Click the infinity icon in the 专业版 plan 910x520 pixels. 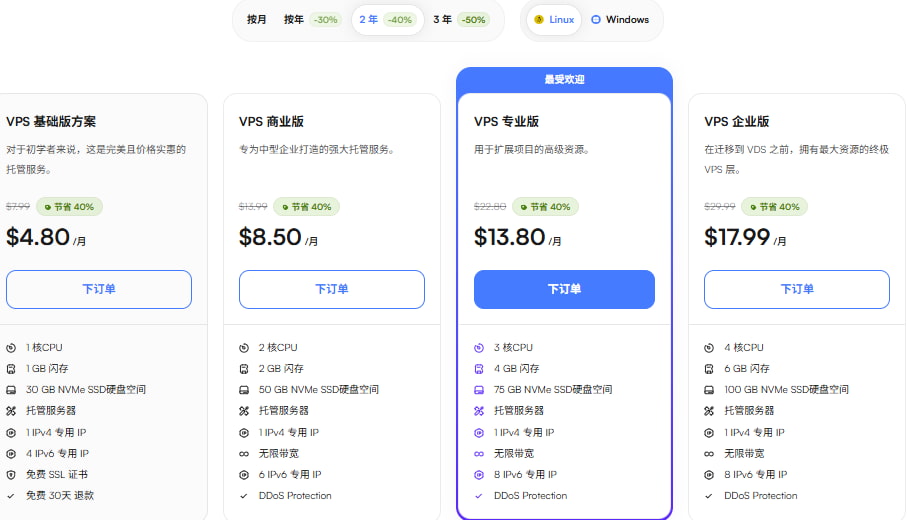(x=479, y=454)
